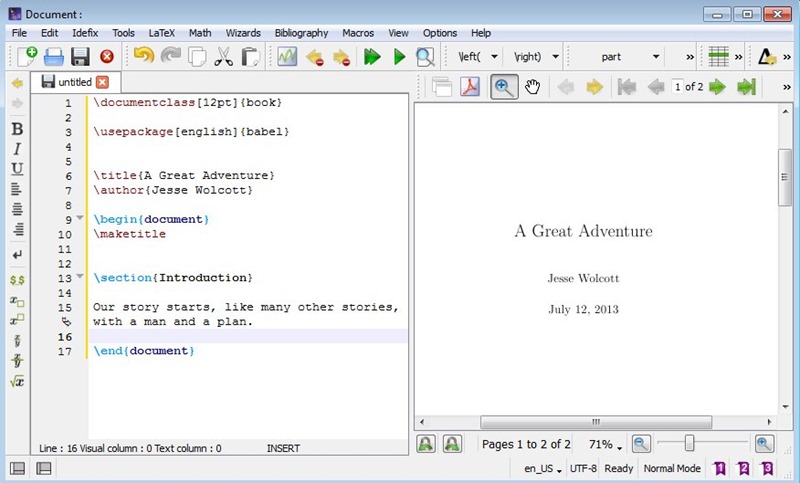This screenshot has width=800, height=483.
Task: Insert newline with return arrow icon
Action: [x=17, y=254]
